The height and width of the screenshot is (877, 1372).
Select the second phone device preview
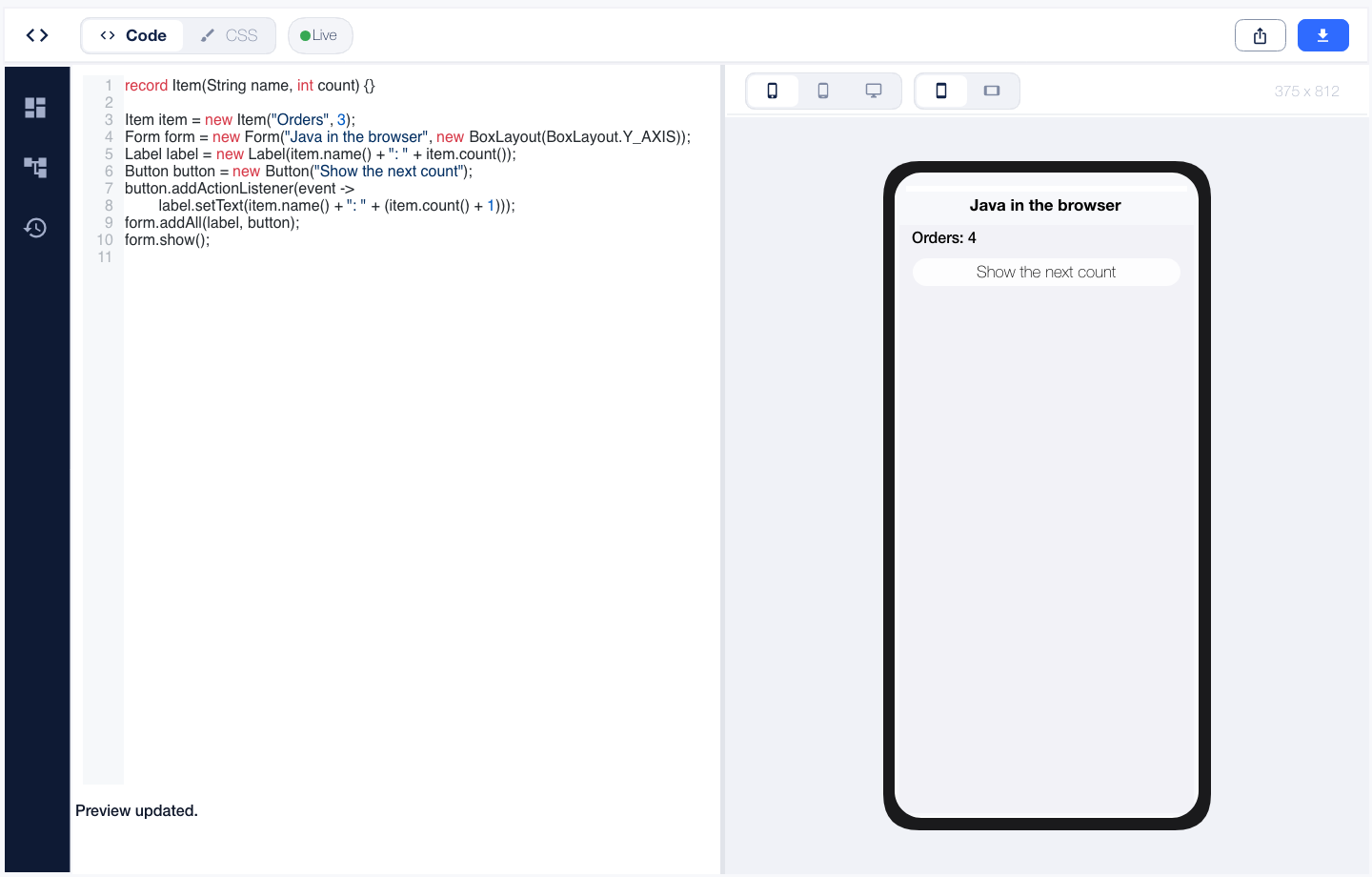tap(823, 91)
